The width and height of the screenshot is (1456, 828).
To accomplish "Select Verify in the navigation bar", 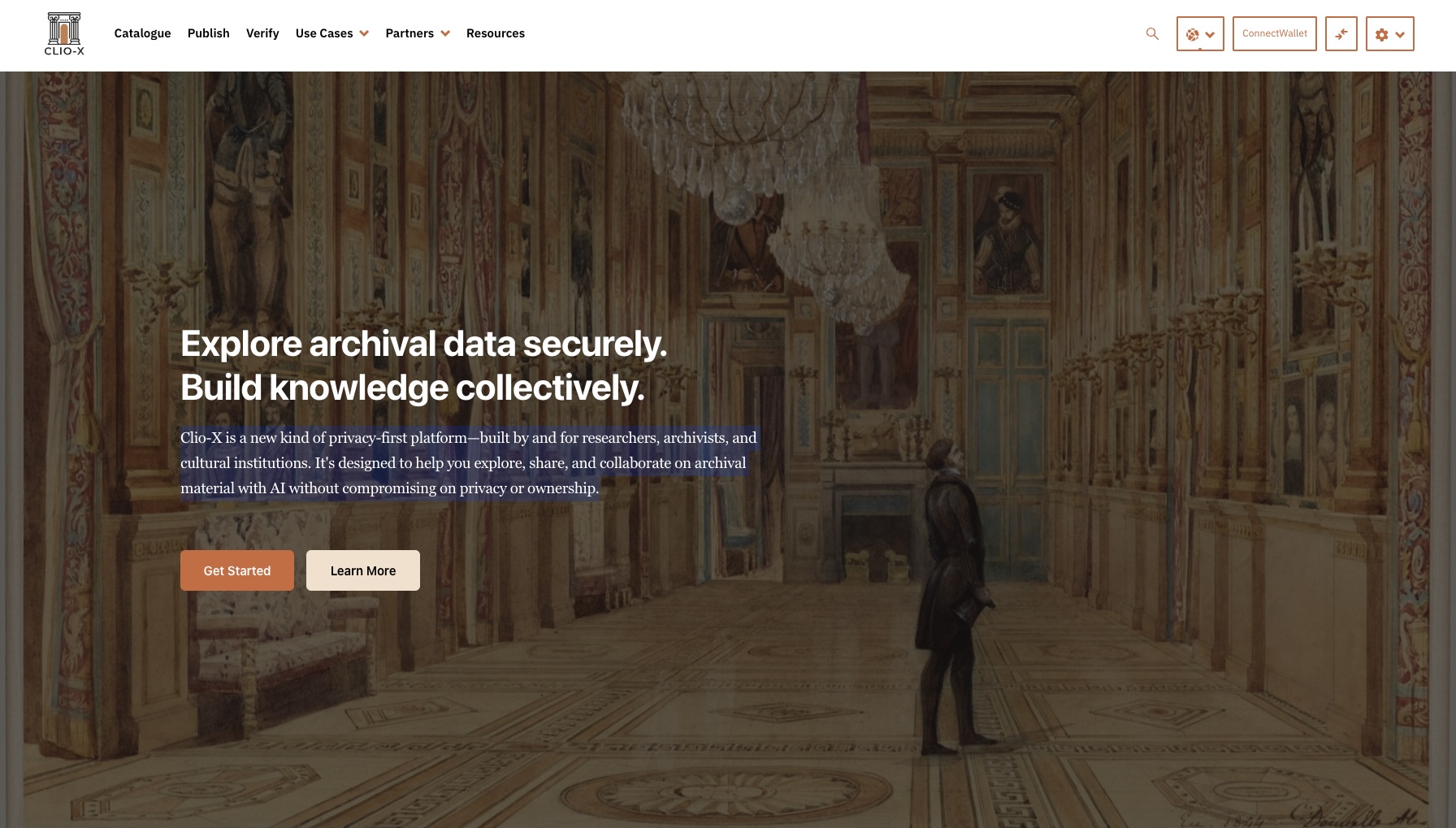I will pos(262,33).
